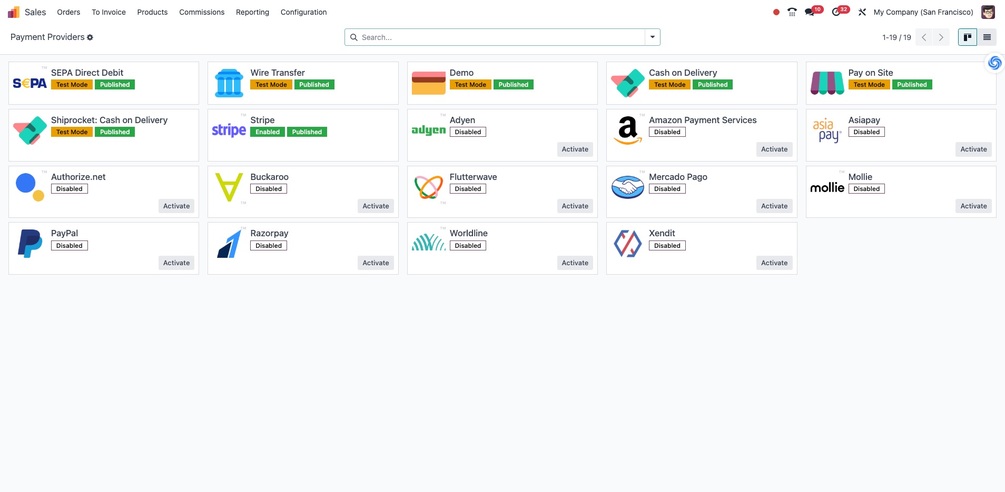Open the Payment Providers gear settings icon
1005x492 pixels.
90,38
